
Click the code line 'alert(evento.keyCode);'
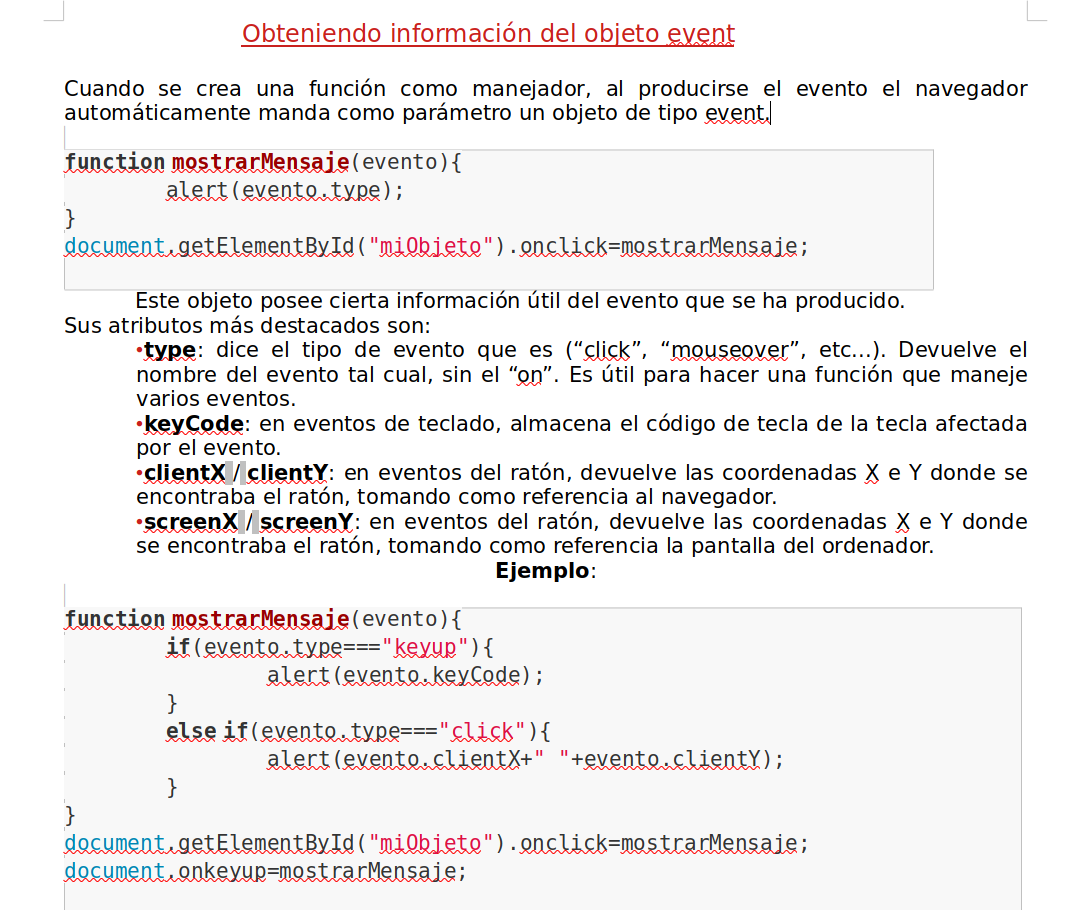tap(405, 675)
